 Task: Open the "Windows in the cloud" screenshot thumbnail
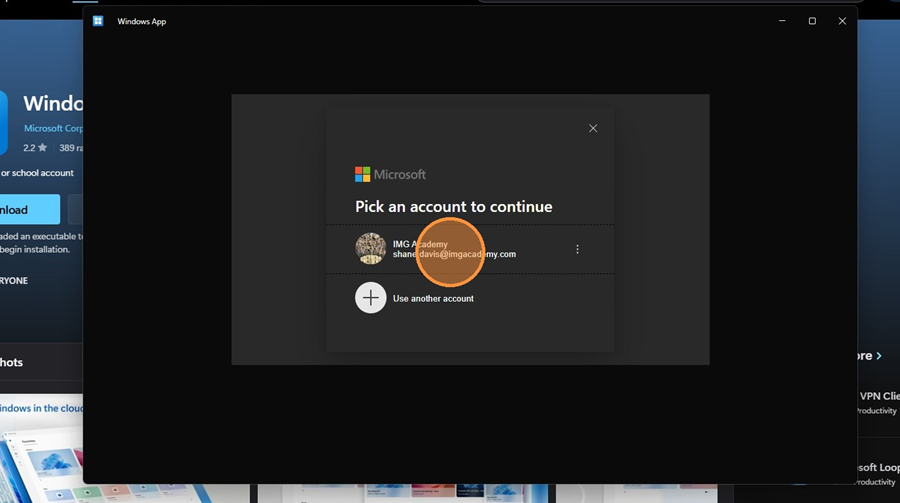pos(40,450)
